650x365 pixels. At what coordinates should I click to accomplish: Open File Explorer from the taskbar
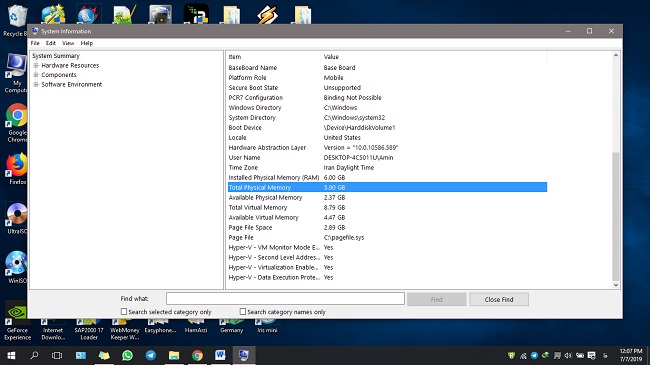coord(174,355)
